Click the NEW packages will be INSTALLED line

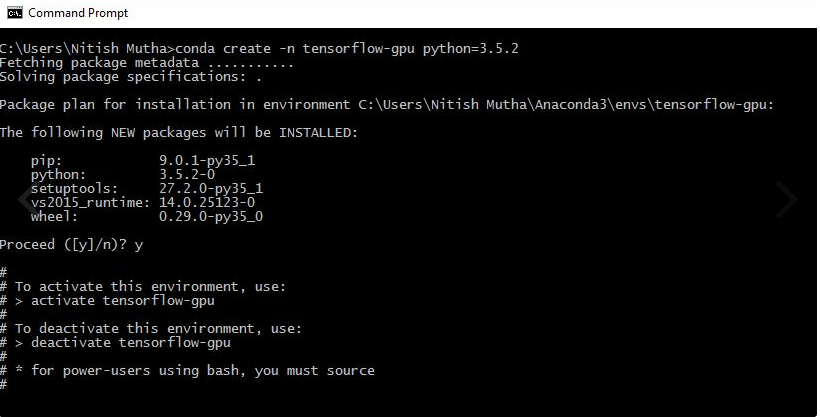[179, 132]
